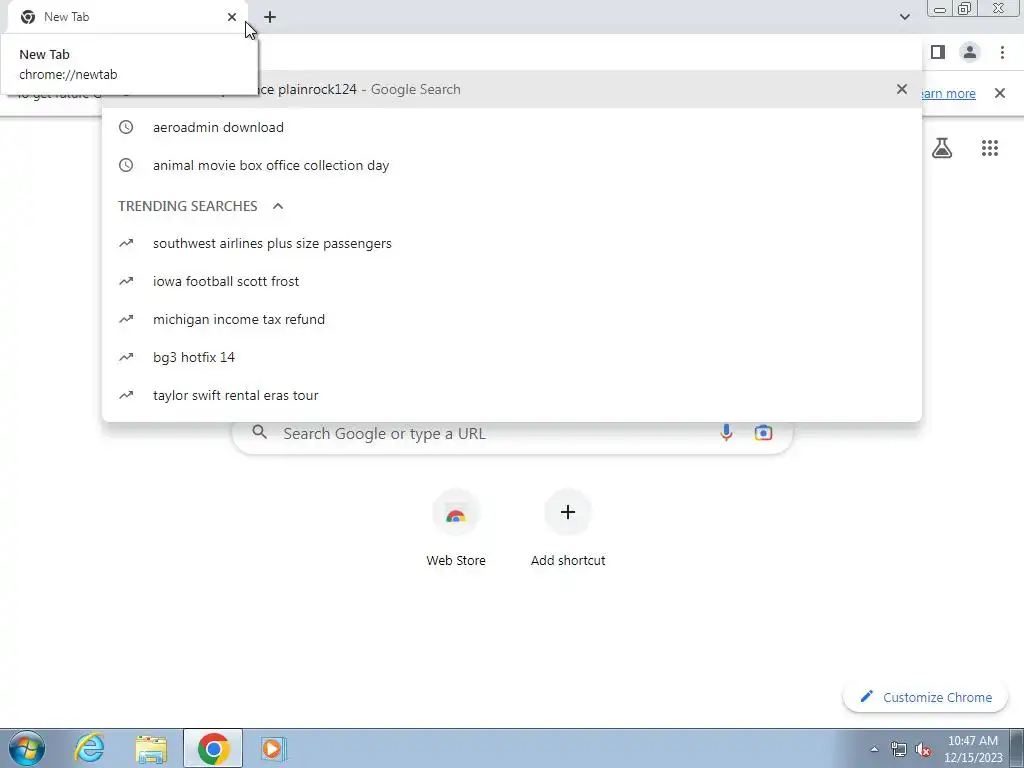Open the Google apps grid icon
This screenshot has height=768, width=1024.
(x=990, y=148)
